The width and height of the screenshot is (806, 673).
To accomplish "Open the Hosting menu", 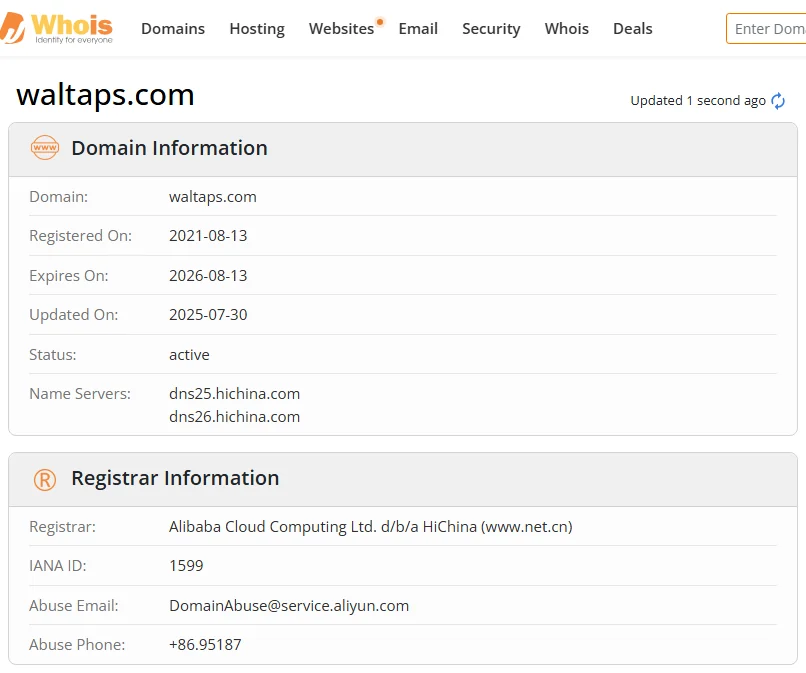I will point(257,29).
